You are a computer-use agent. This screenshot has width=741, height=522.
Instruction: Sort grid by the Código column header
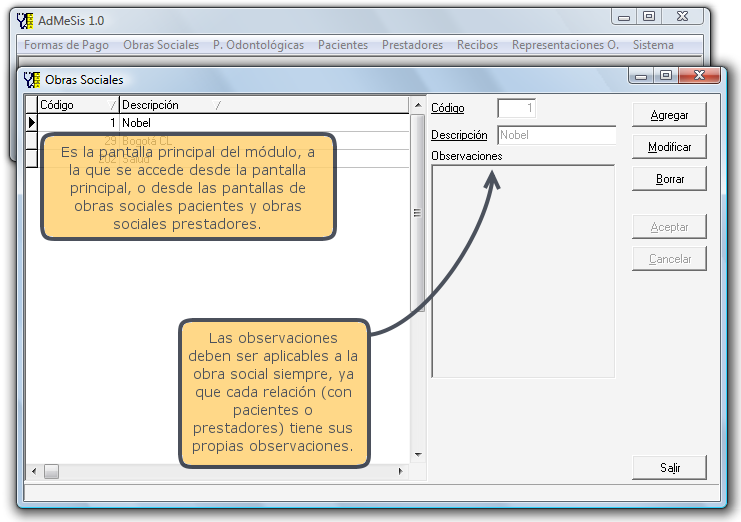point(77,105)
